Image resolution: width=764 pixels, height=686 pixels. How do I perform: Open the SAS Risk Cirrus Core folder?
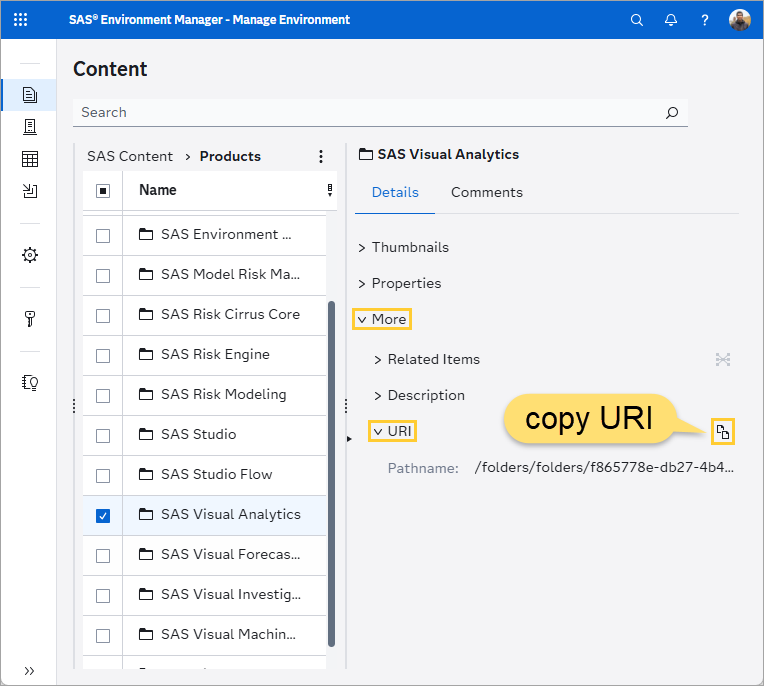(x=230, y=314)
